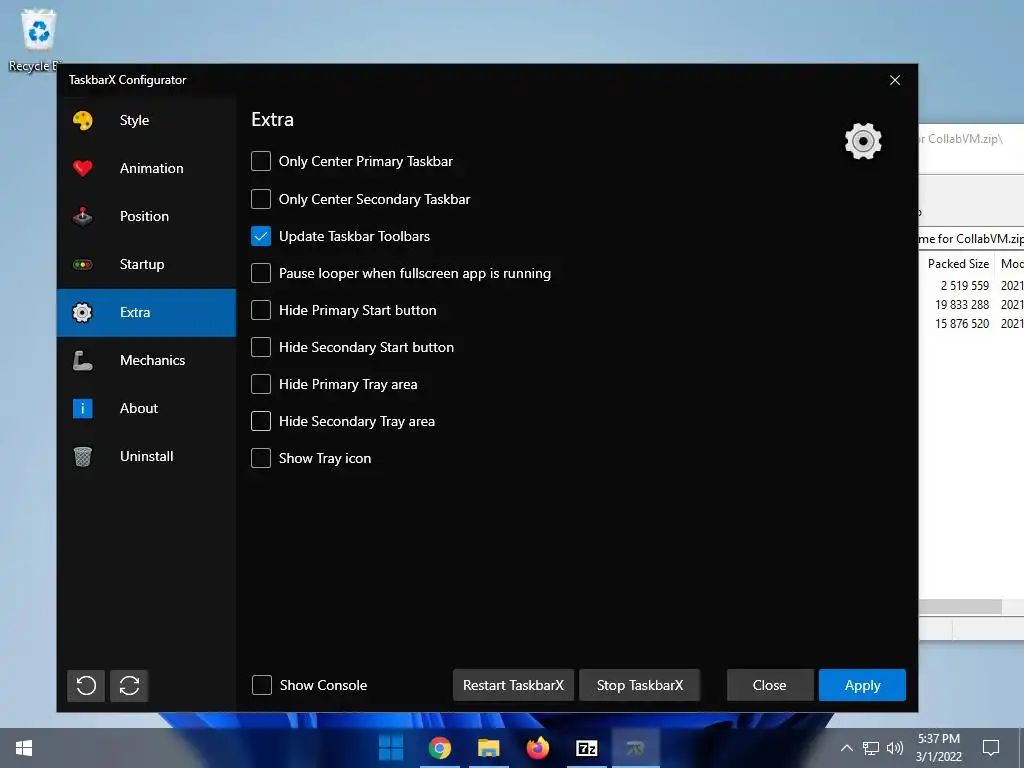1024x768 pixels.
Task: Check Pause looper when fullscreen app is running
Action: tap(261, 273)
